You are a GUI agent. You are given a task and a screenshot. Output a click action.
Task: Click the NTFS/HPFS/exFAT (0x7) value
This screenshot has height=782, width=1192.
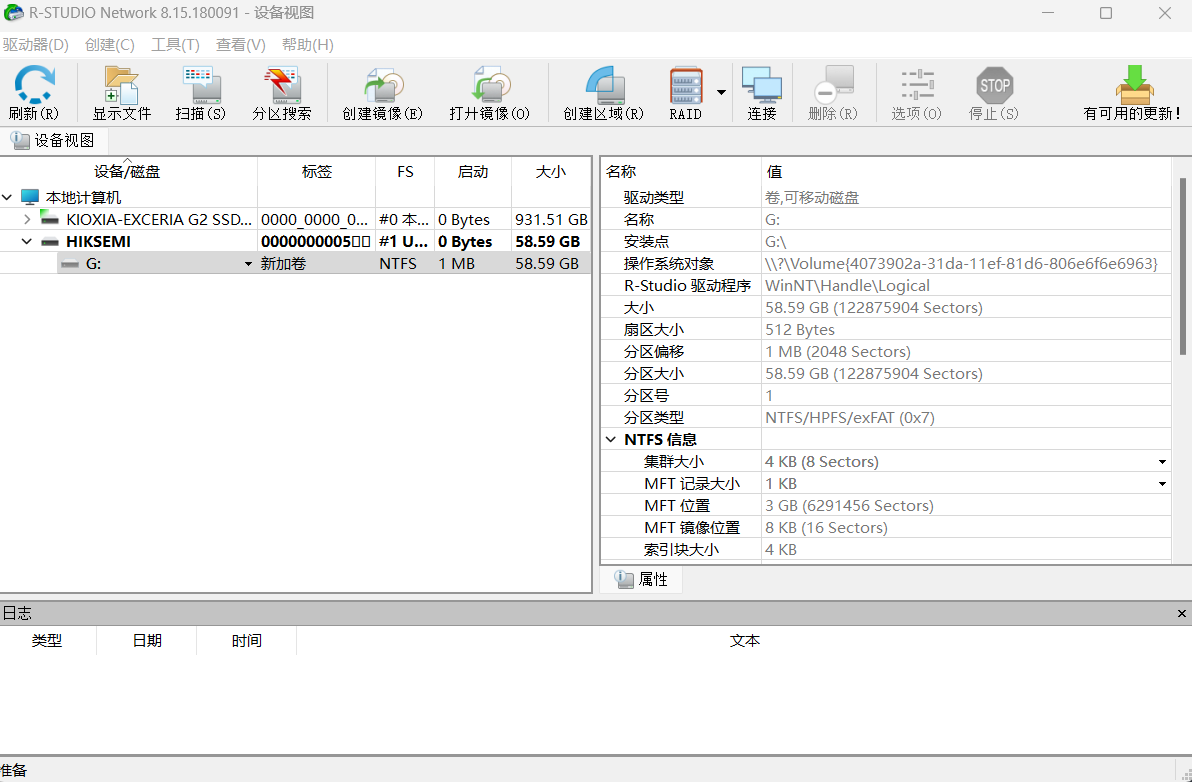(x=850, y=418)
